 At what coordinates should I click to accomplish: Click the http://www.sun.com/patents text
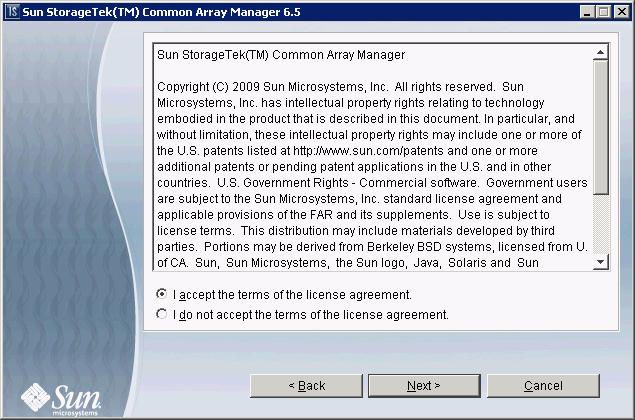coord(369,151)
